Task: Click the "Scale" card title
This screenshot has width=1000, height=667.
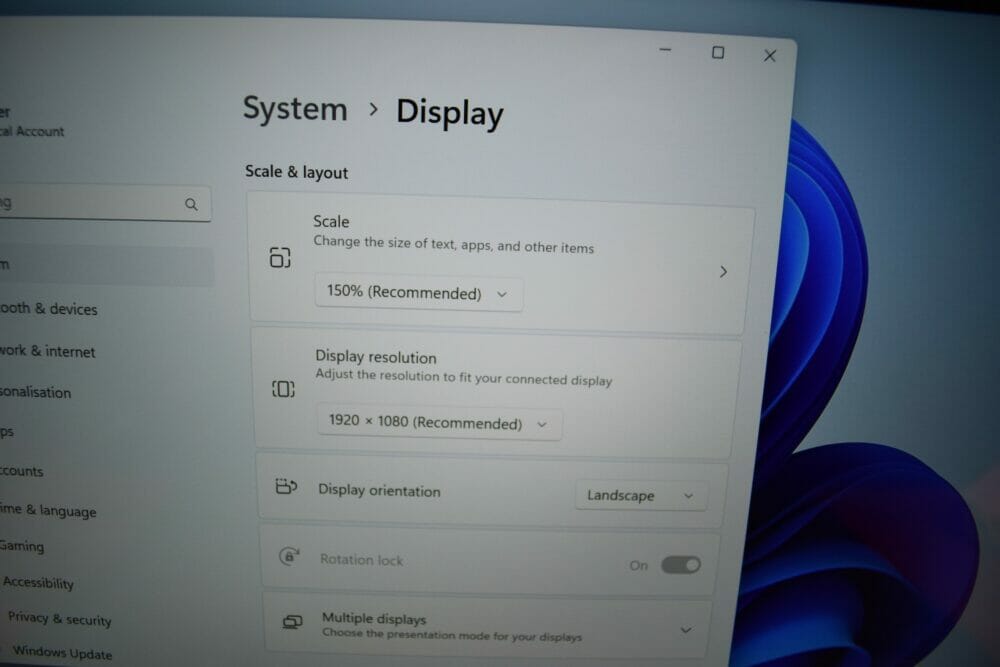Action: coord(331,221)
